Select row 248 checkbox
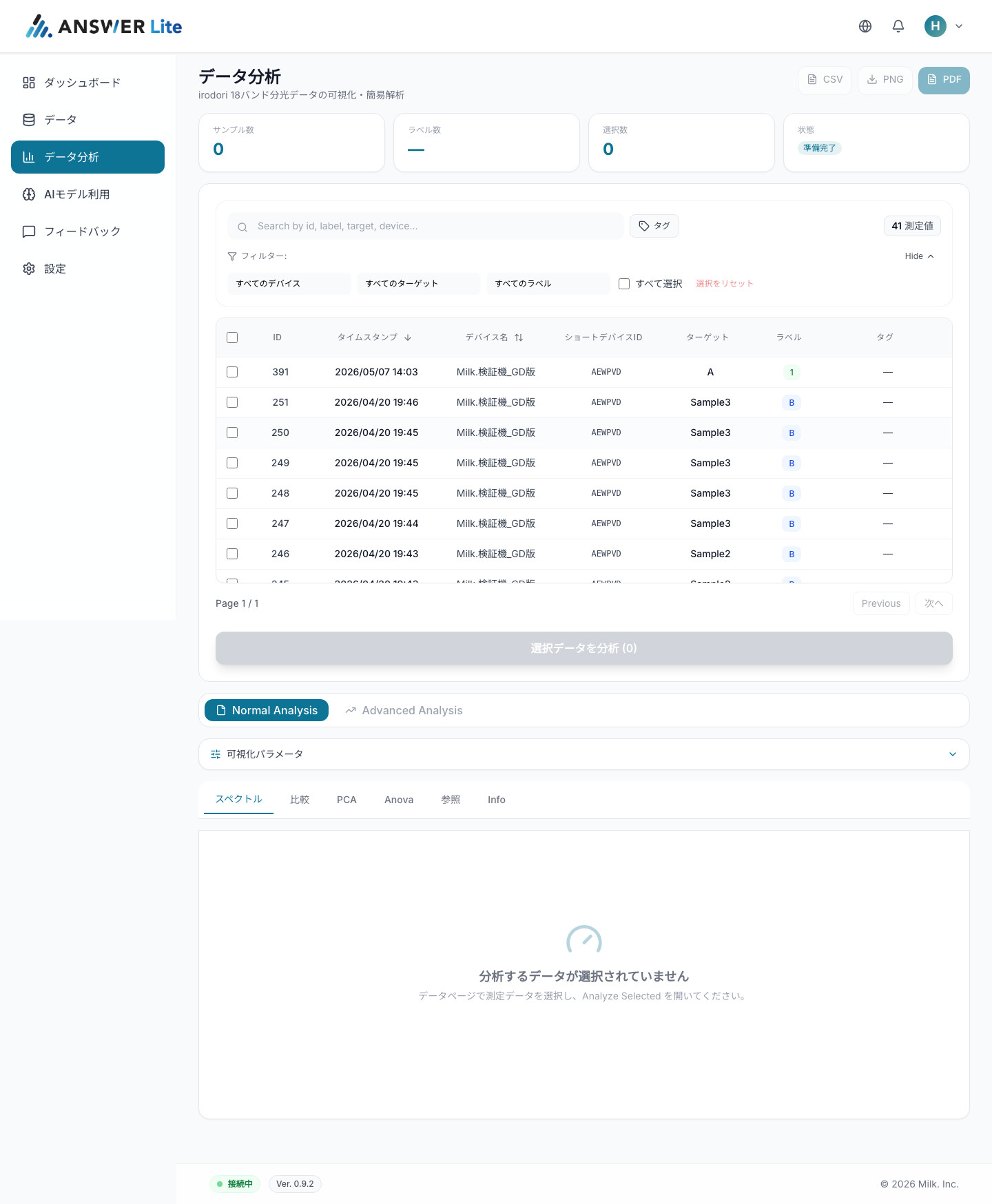992x1204 pixels. click(x=232, y=493)
